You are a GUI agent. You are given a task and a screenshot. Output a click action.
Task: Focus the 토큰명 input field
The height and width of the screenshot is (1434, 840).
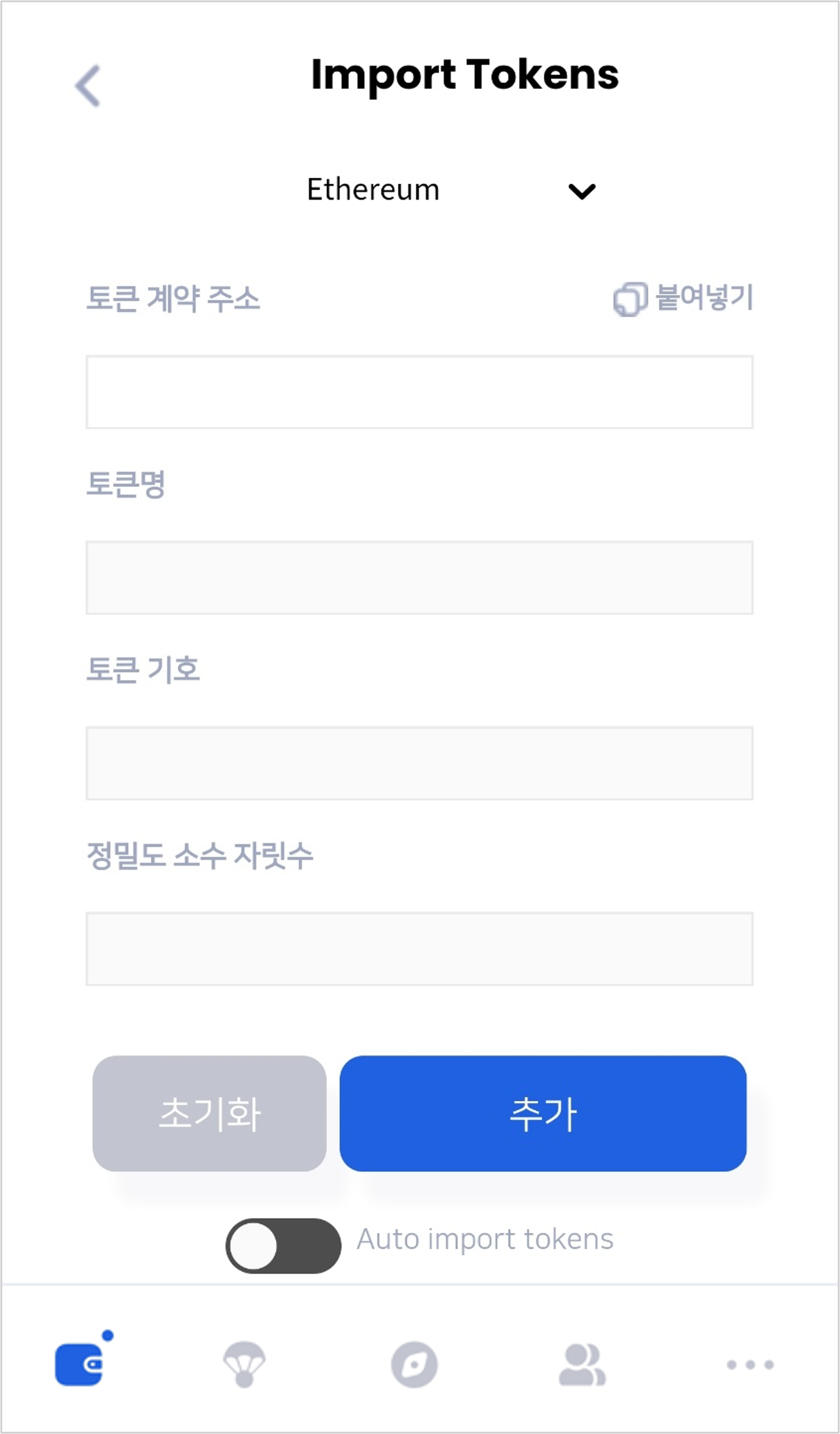pyautogui.click(x=420, y=578)
